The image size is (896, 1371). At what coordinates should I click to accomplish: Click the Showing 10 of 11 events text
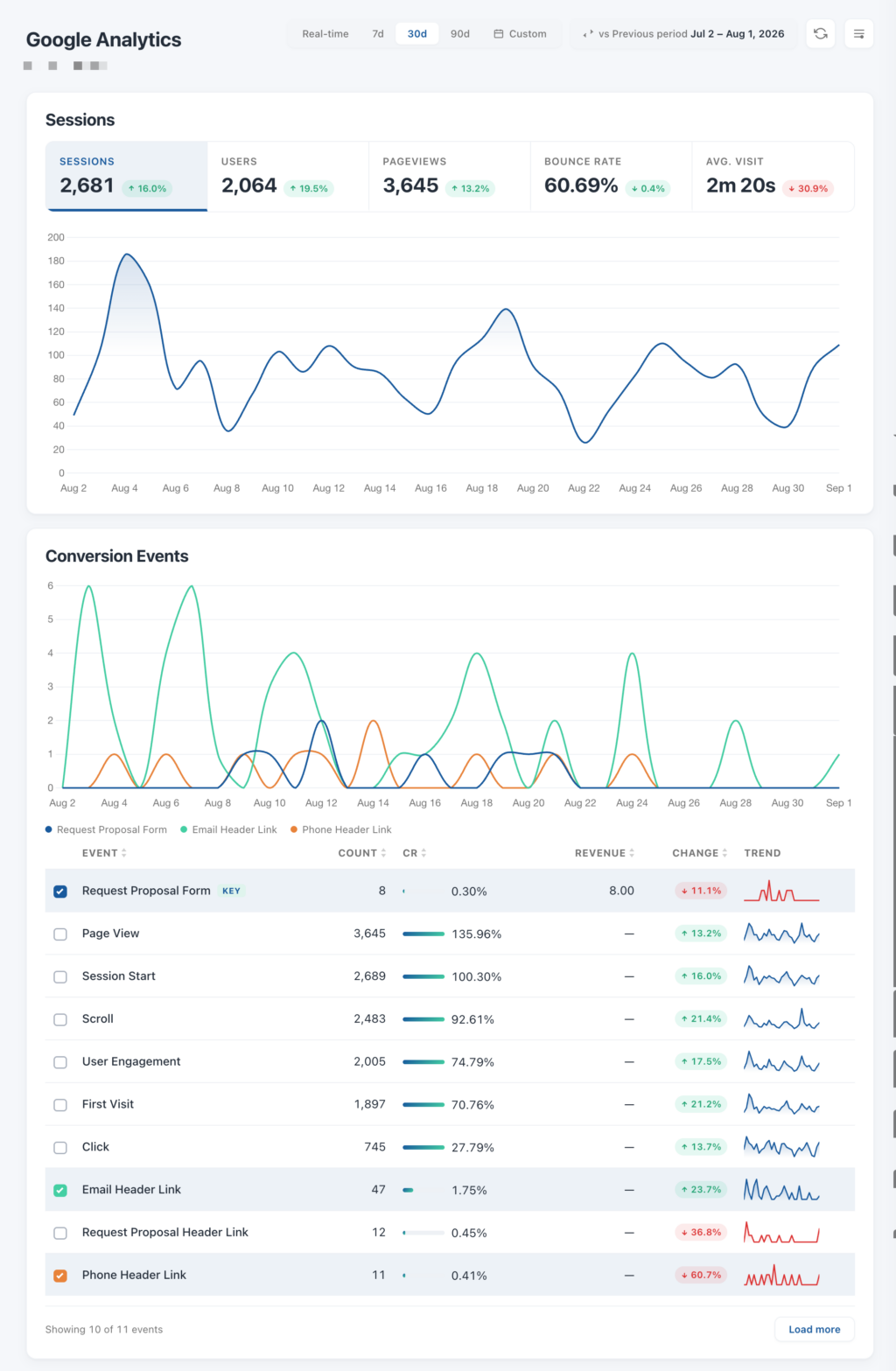104,1329
